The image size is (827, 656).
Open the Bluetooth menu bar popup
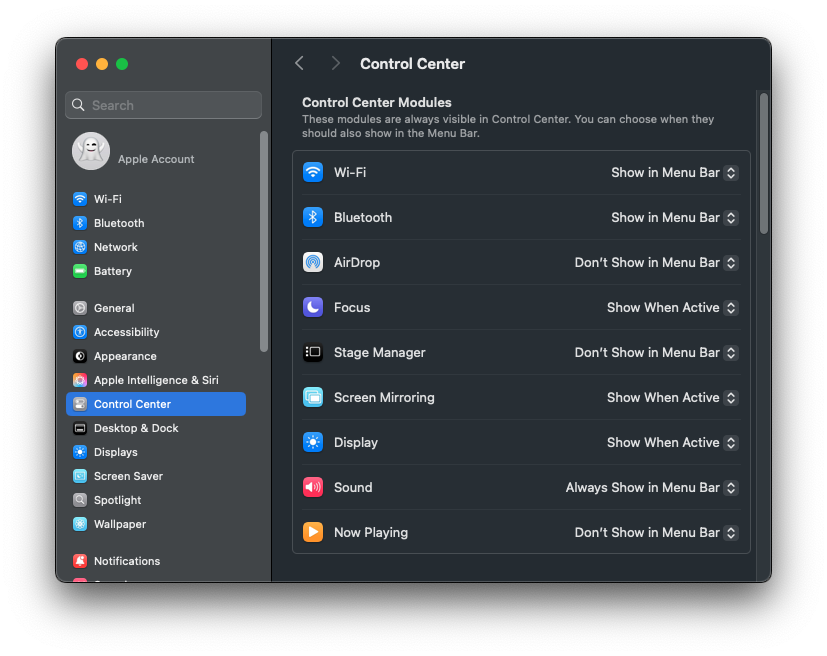tap(674, 217)
